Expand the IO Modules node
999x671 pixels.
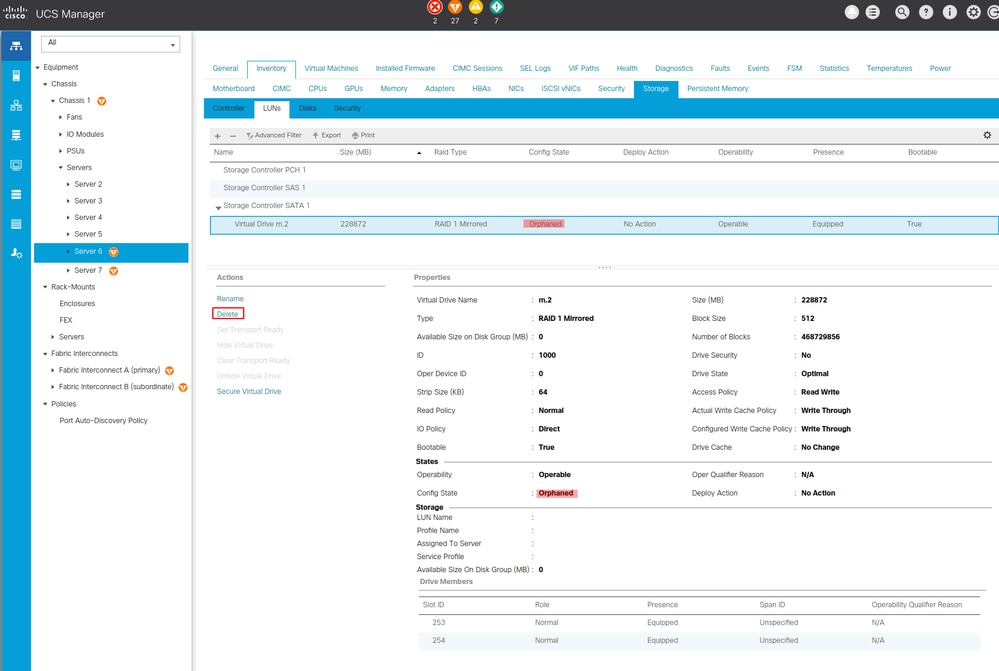tap(61, 134)
